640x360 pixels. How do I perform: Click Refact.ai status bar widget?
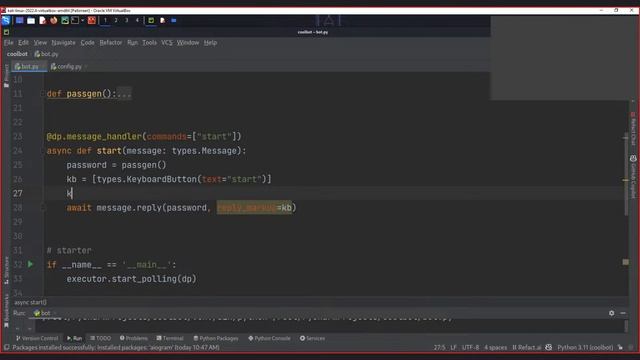click(527, 347)
